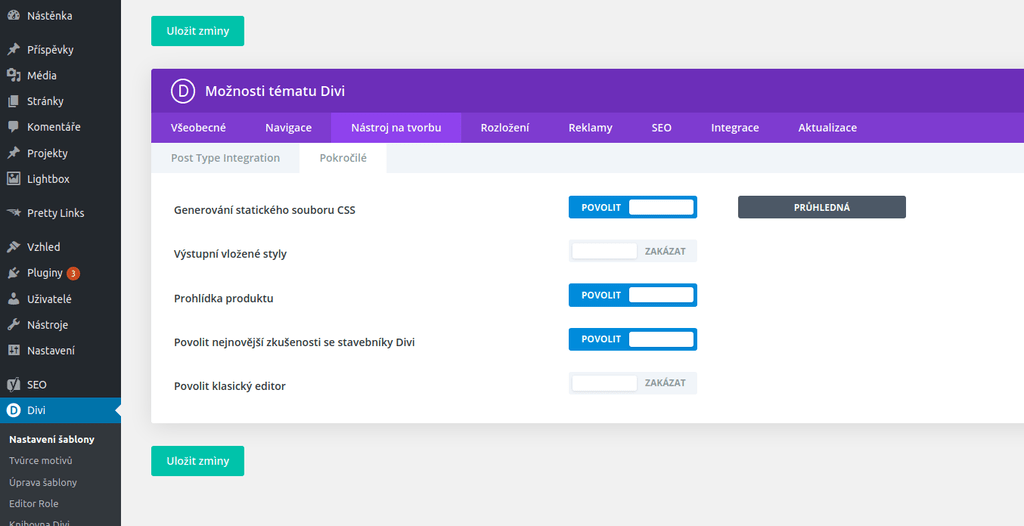Open Tvůrce motivů submenu link

pyautogui.click(x=40, y=461)
